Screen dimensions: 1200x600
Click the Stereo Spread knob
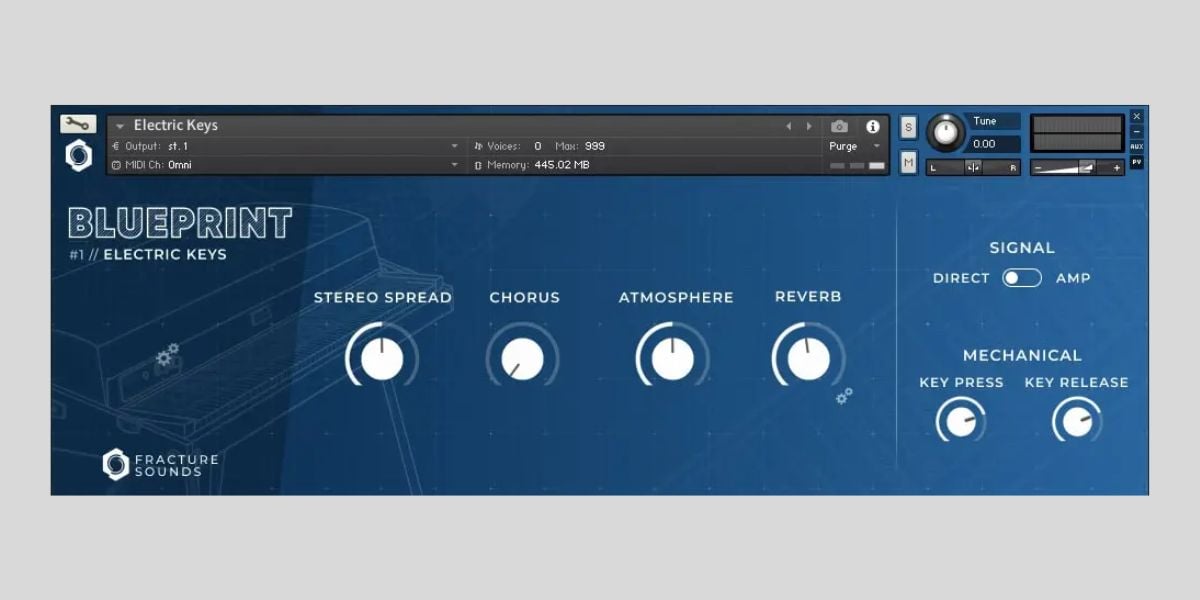pyautogui.click(x=382, y=358)
